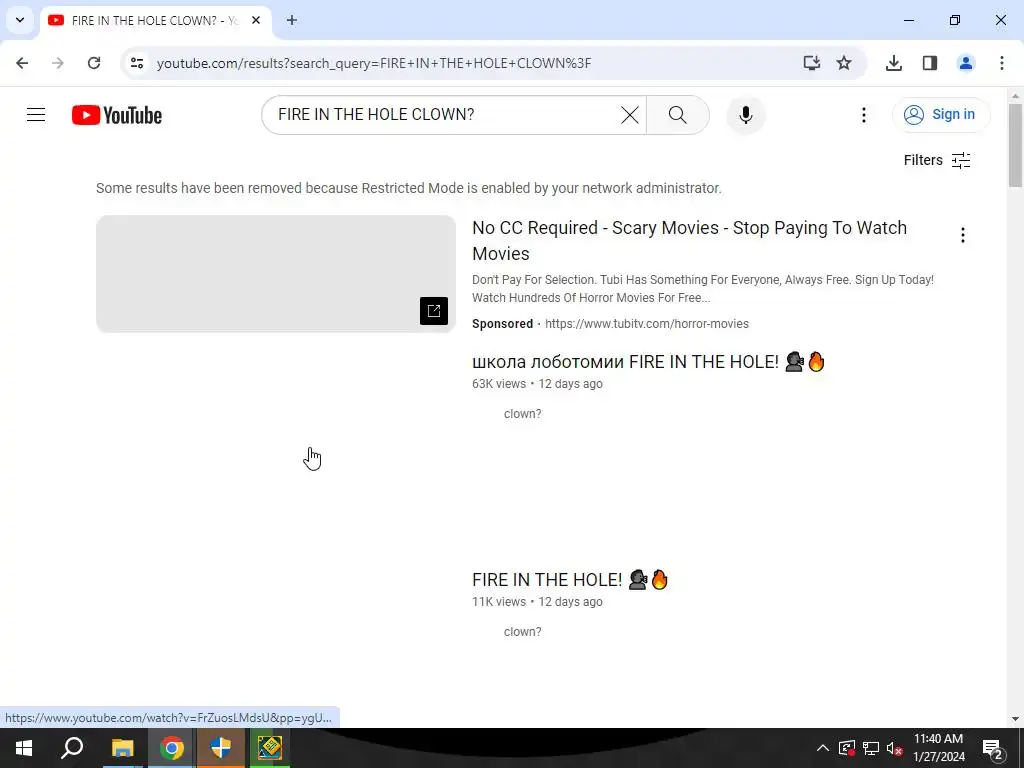Open 'No CC Required - Scary Movies' ad title
The height and width of the screenshot is (768, 1024).
pos(690,240)
